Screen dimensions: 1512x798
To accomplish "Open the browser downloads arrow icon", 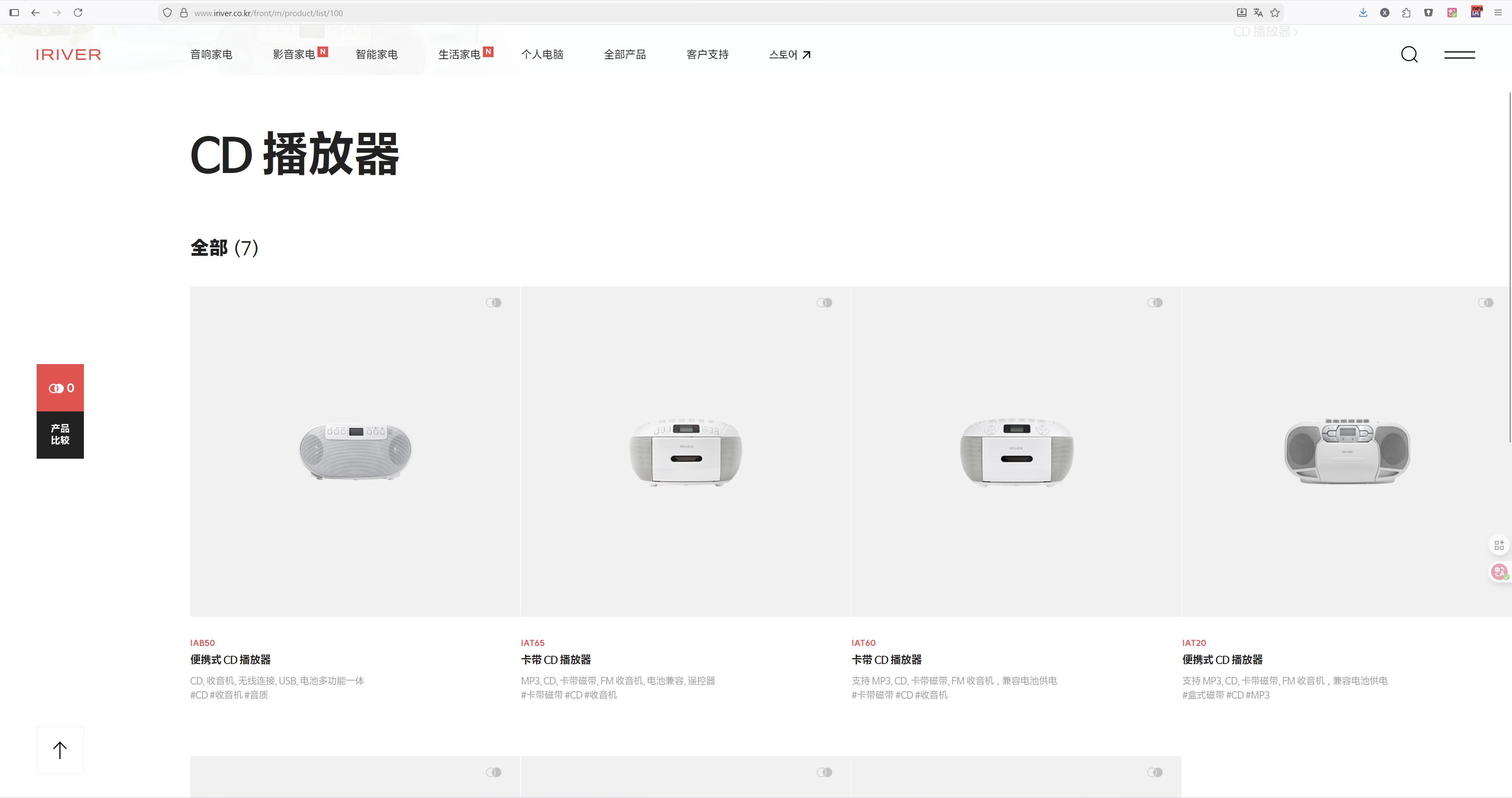I will [x=1363, y=12].
